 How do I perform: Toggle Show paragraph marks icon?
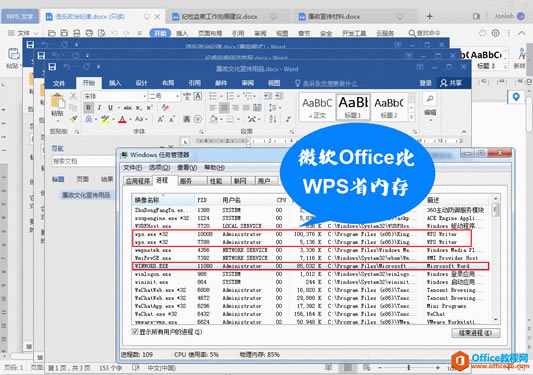tap(288, 119)
